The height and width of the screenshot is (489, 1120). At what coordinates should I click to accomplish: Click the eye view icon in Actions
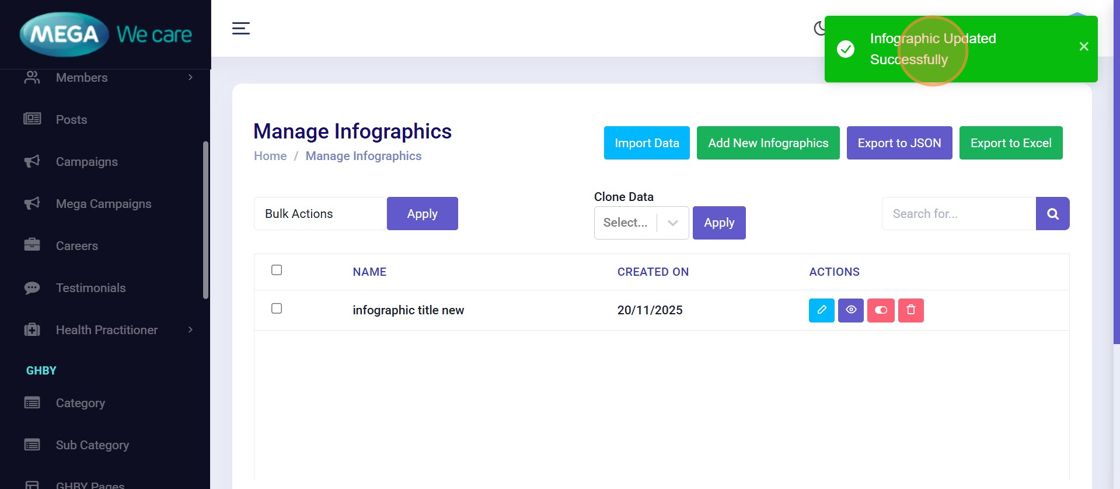pos(851,310)
